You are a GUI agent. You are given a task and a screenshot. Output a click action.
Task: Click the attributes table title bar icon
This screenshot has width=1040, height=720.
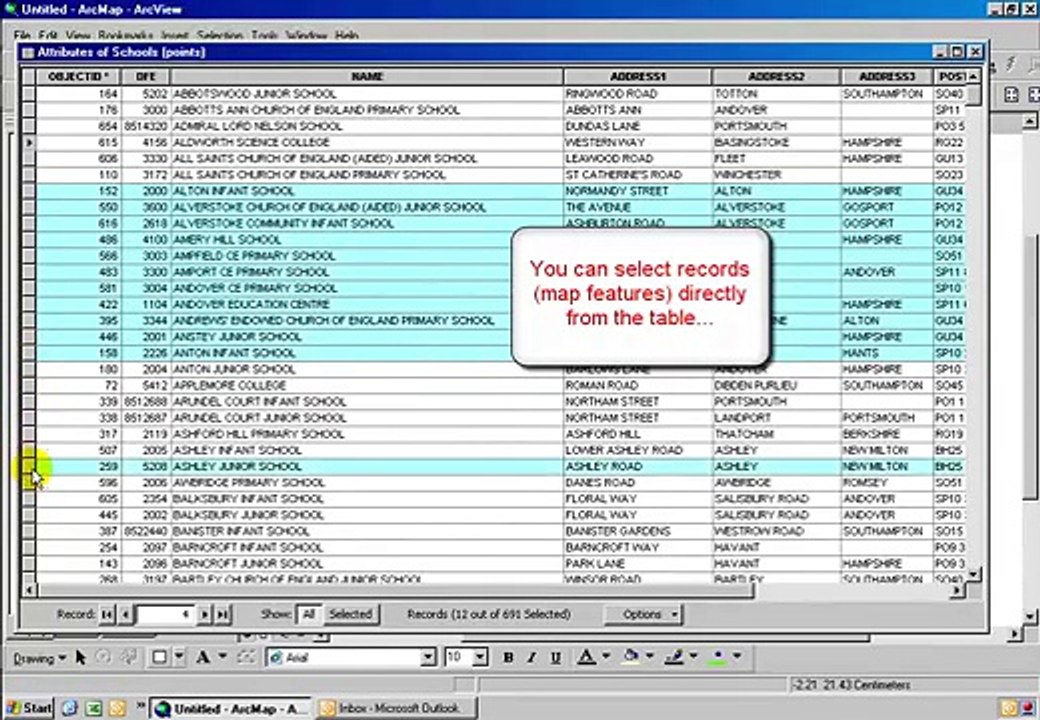[x=28, y=52]
